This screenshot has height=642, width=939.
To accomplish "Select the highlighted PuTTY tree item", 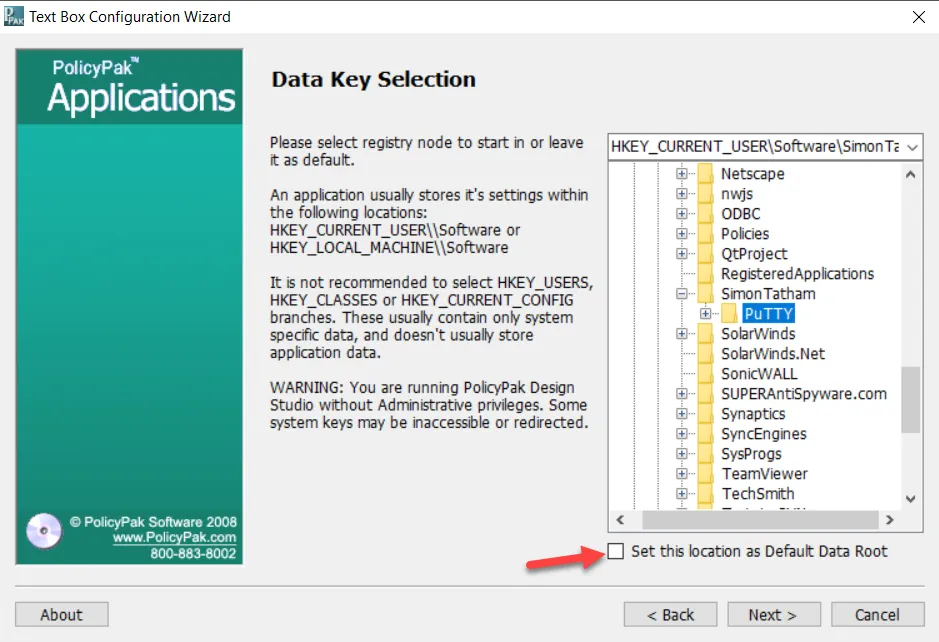I will [x=768, y=314].
